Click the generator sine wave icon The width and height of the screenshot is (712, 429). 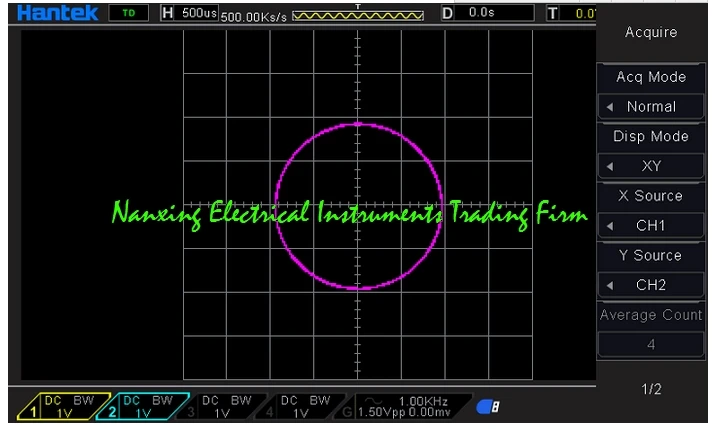(374, 401)
